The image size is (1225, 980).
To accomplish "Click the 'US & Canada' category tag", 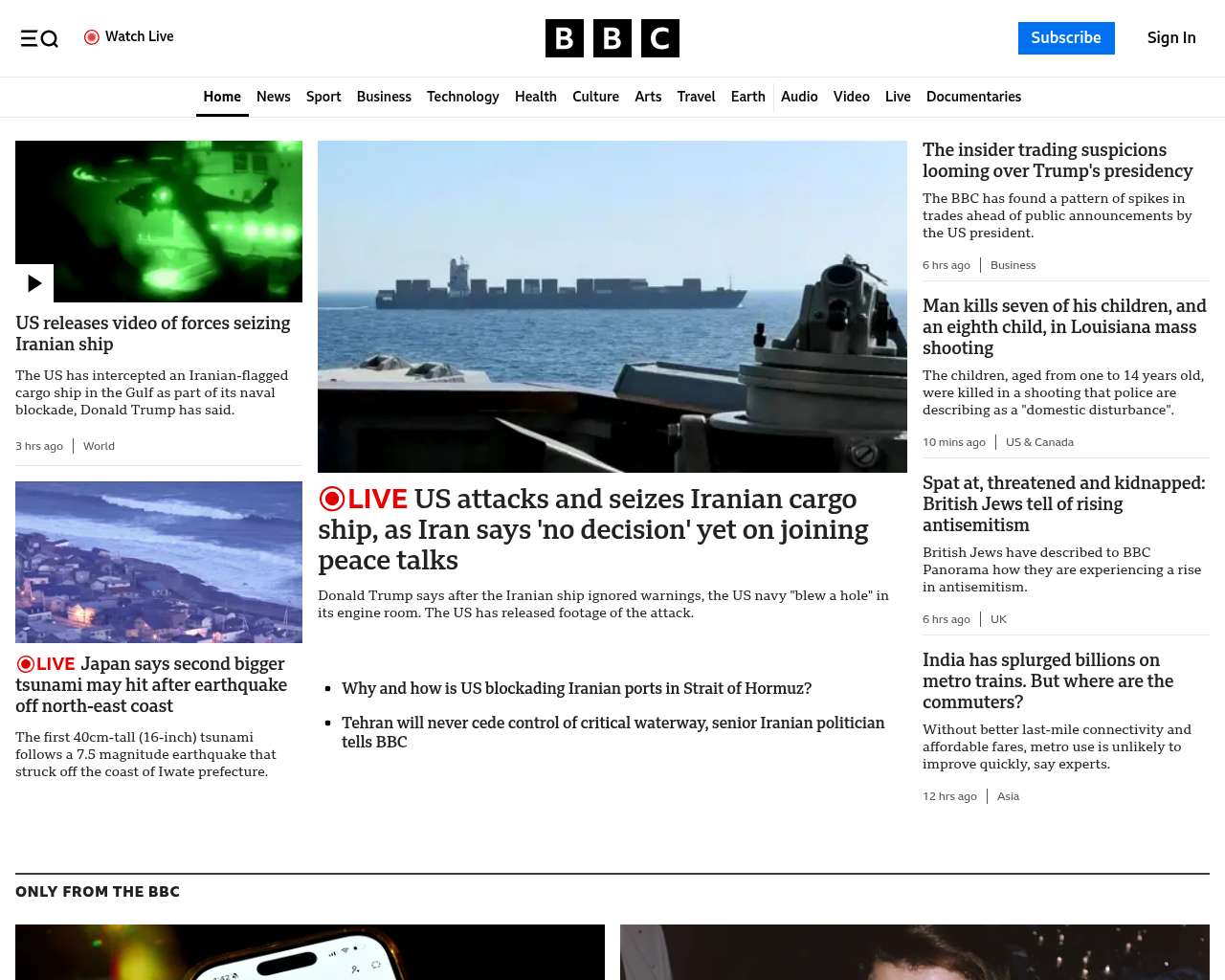I will 1039,442.
